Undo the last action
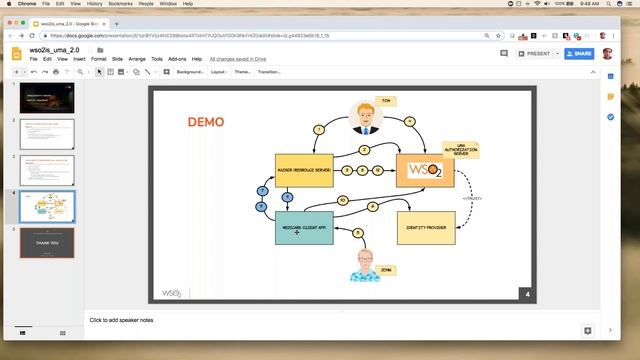The width and height of the screenshot is (640, 360). point(34,72)
